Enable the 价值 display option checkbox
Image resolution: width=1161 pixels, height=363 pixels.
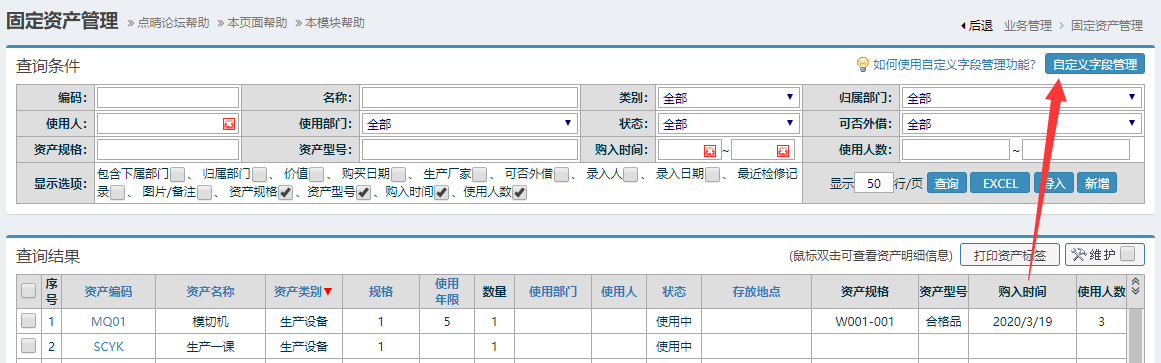317,175
